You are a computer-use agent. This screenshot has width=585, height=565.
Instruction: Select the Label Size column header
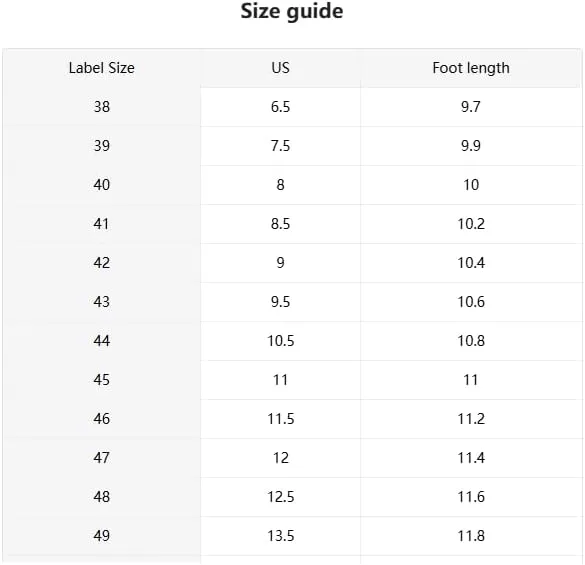101,68
